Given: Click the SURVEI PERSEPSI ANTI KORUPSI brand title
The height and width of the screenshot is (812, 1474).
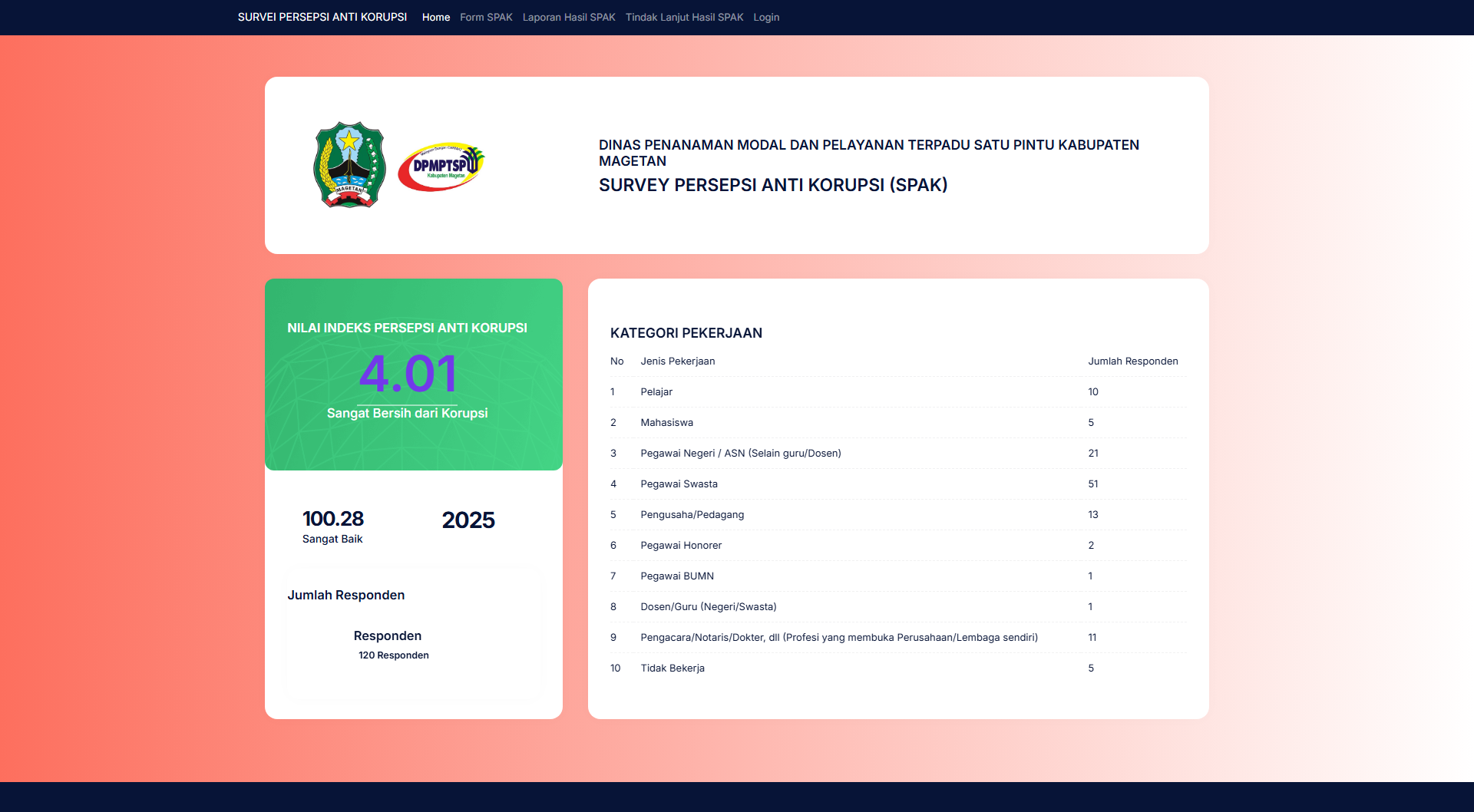Looking at the screenshot, I should [322, 17].
